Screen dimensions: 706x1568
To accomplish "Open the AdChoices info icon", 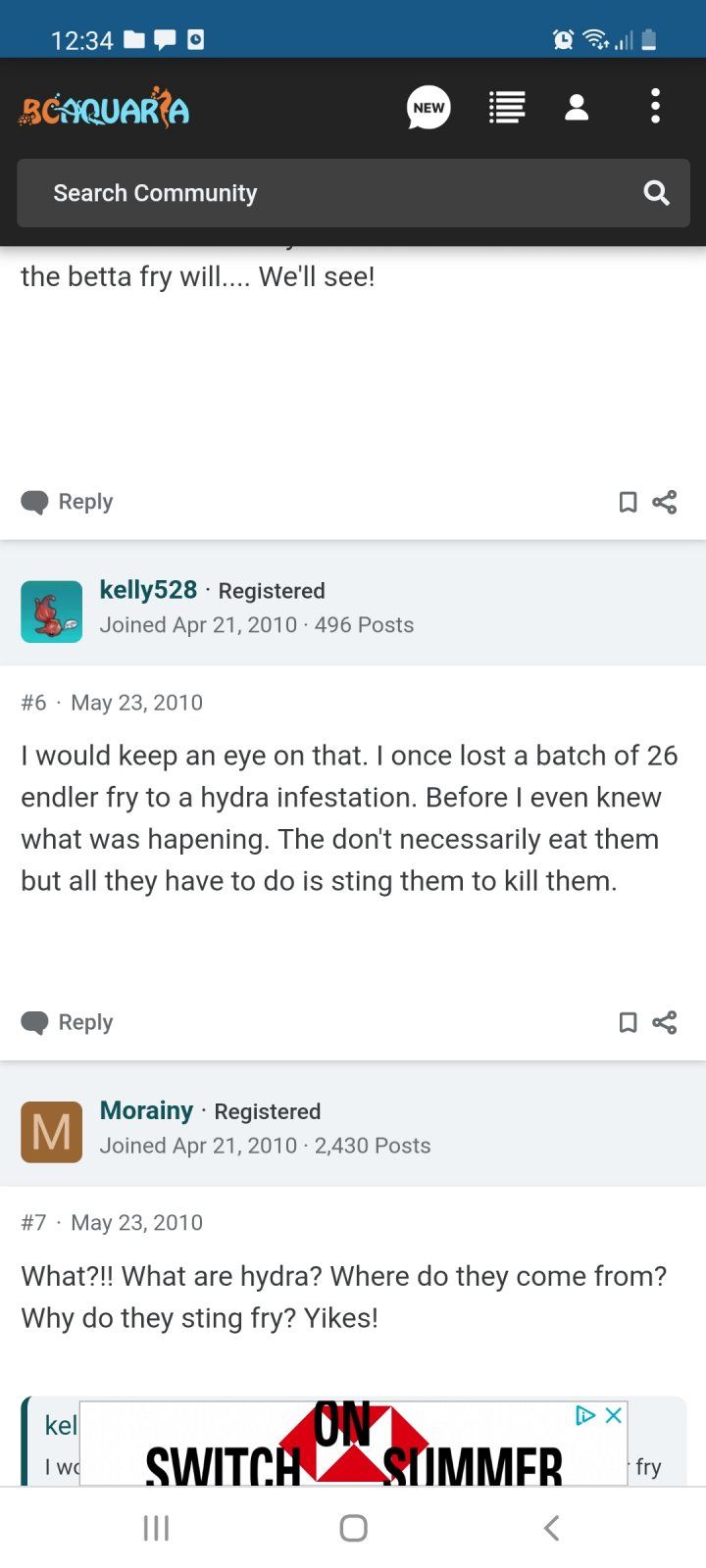I will 585,1415.
